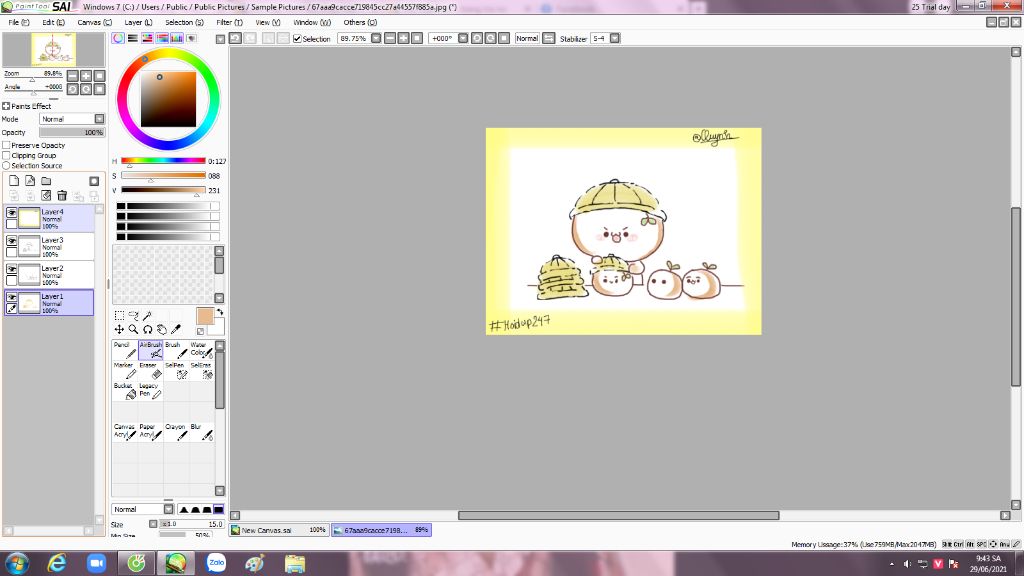
Task: Choose the lasso selection tool
Action: [x=133, y=316]
